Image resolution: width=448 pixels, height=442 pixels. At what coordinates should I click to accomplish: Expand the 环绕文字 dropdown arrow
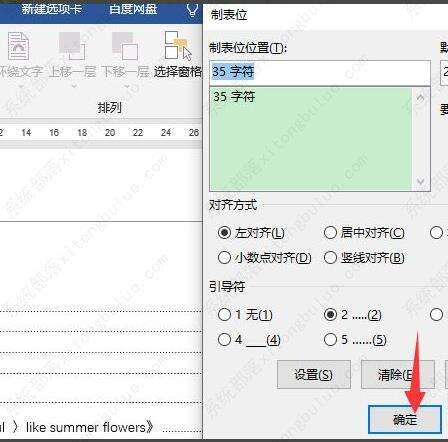[21, 87]
